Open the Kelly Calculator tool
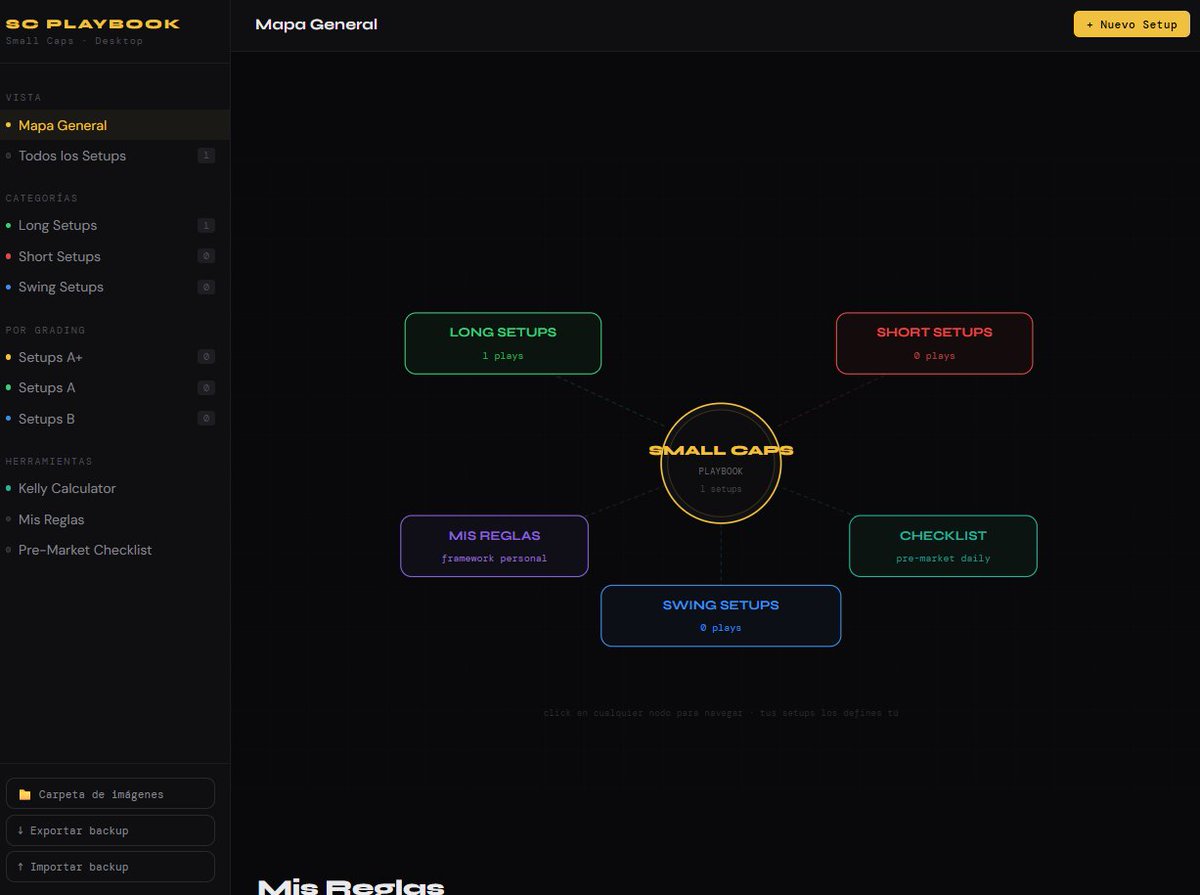Screen dimensions: 1200x895 pos(115,489)
